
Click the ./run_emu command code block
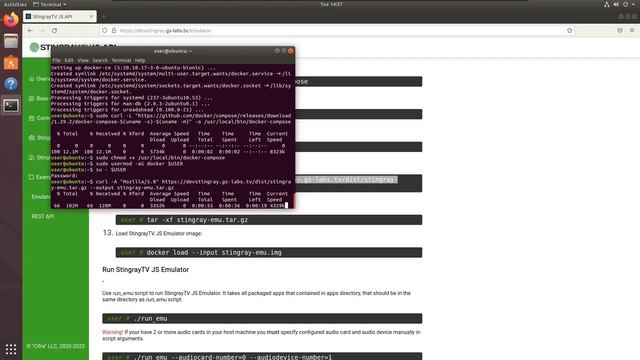[262, 318]
